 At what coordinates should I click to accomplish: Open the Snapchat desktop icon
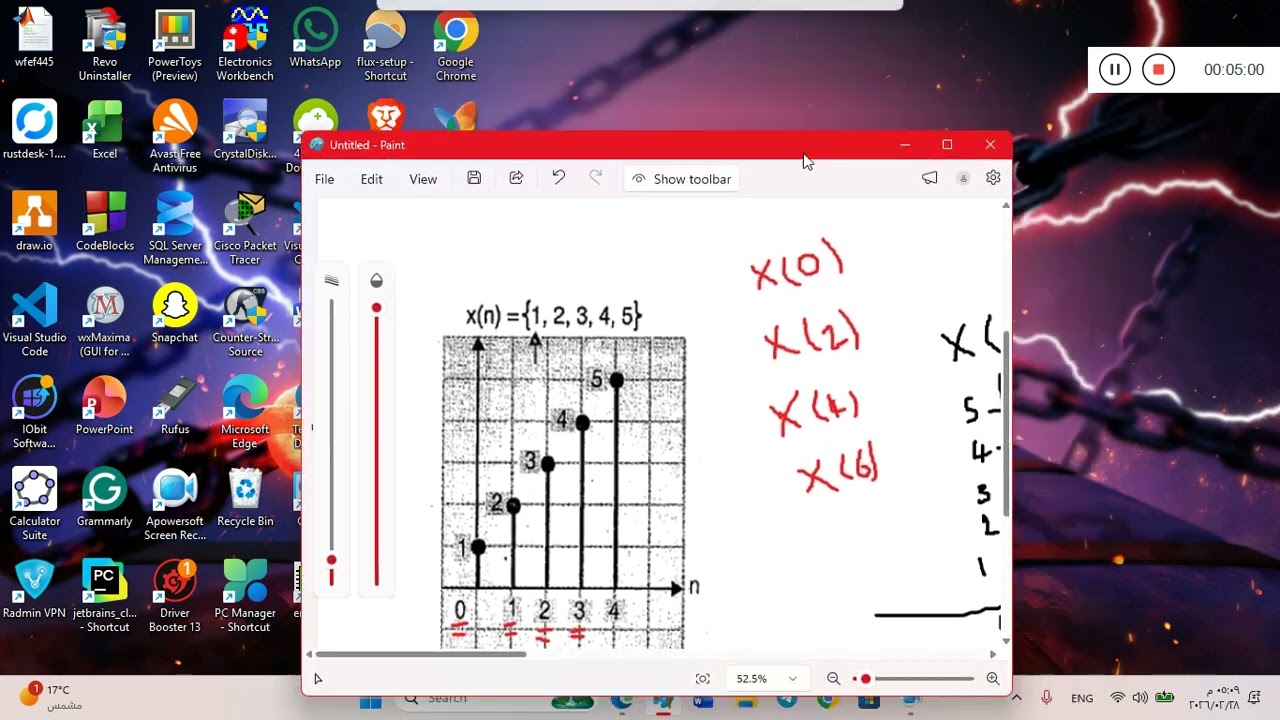pyautogui.click(x=175, y=314)
